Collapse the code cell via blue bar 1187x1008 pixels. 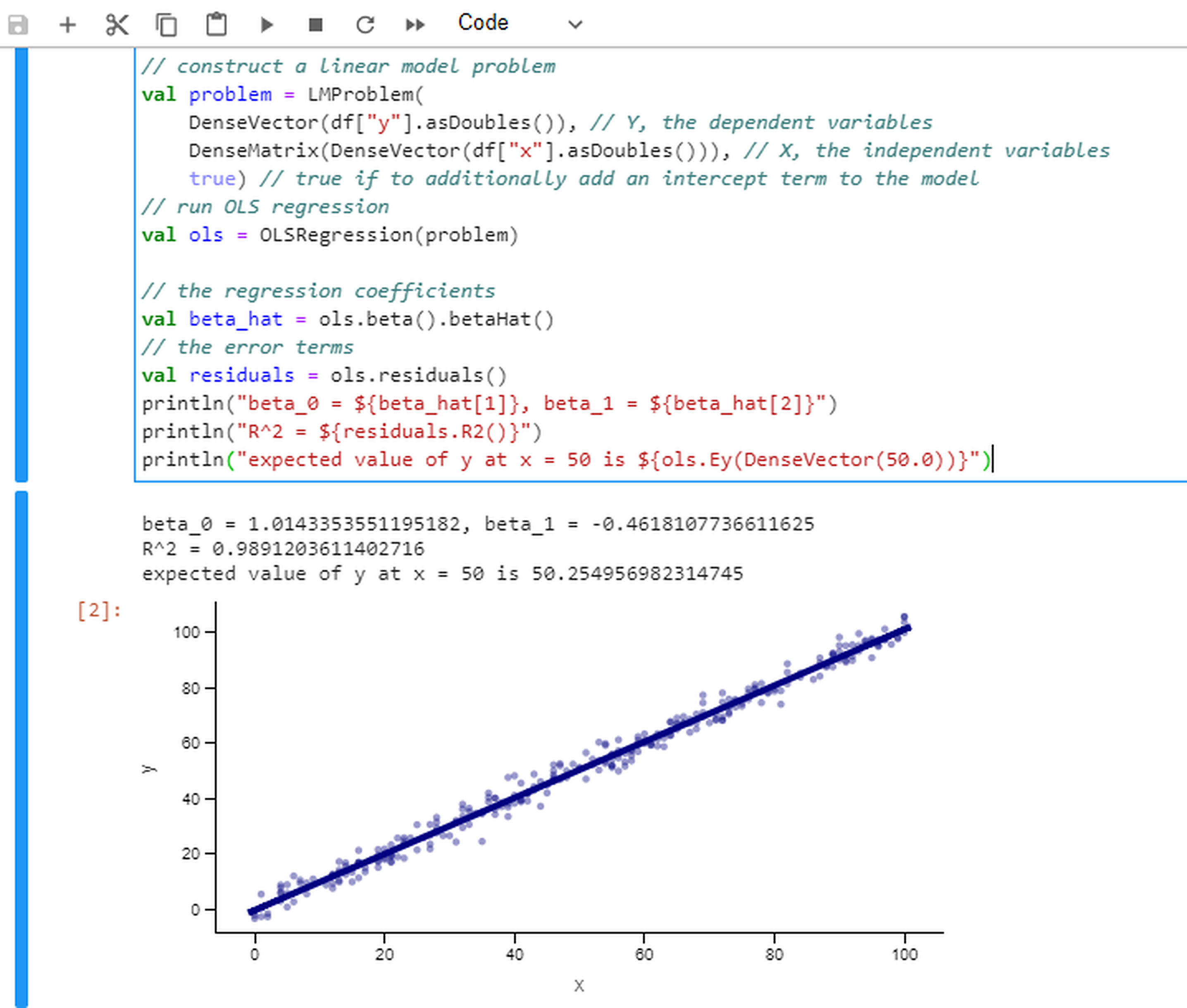pyautogui.click(x=21, y=264)
